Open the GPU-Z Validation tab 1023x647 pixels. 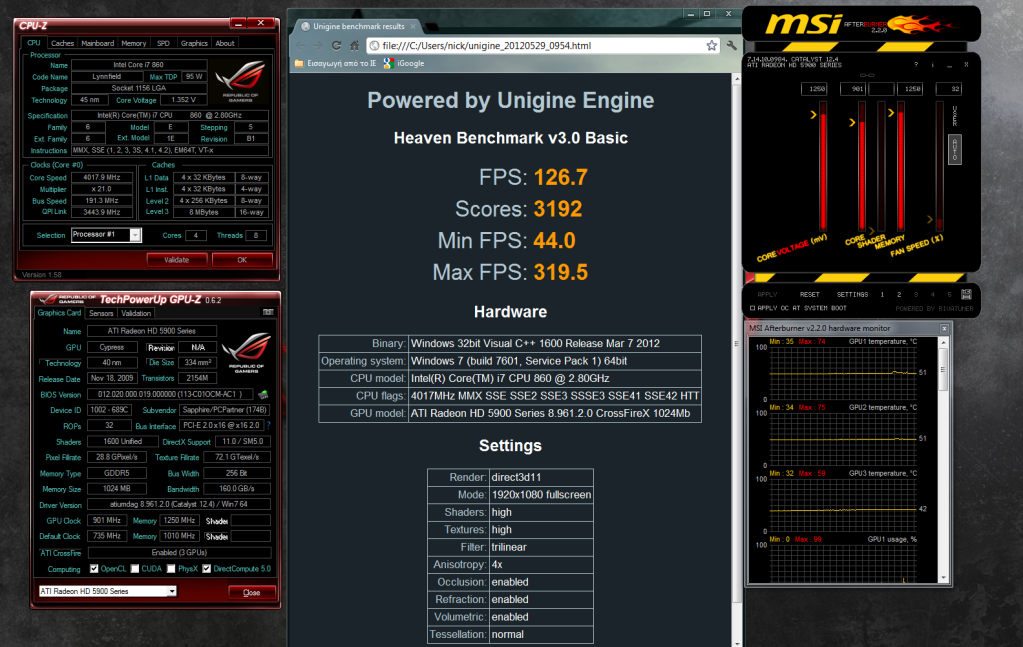point(136,313)
